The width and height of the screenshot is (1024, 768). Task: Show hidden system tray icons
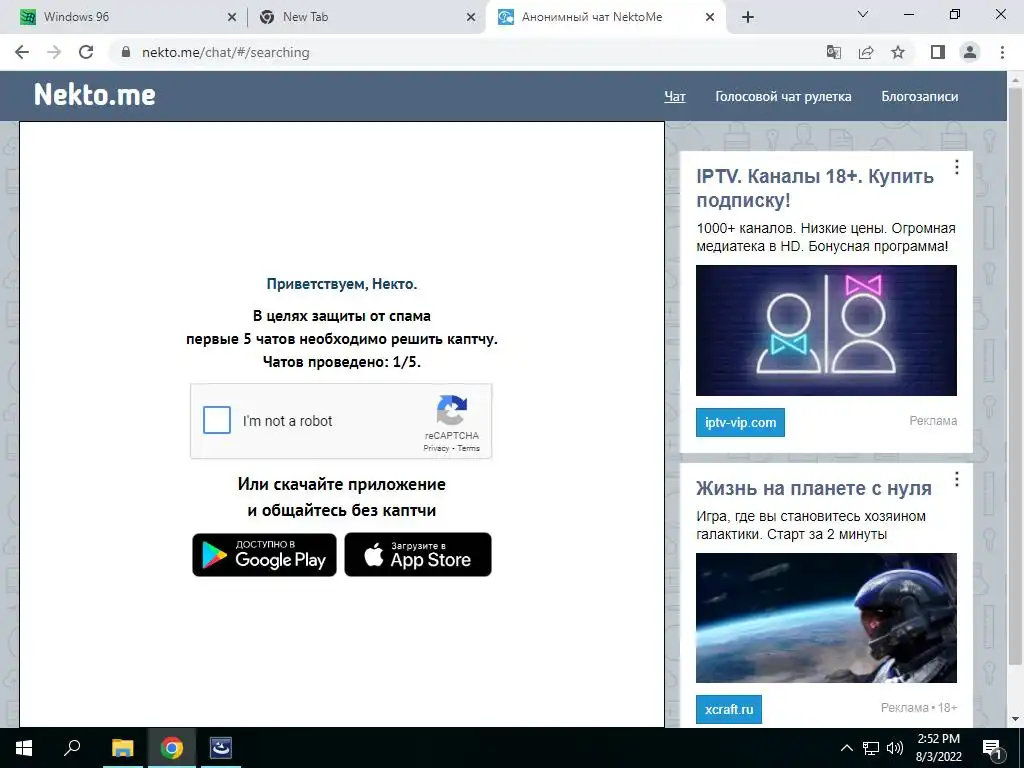pyautogui.click(x=846, y=748)
